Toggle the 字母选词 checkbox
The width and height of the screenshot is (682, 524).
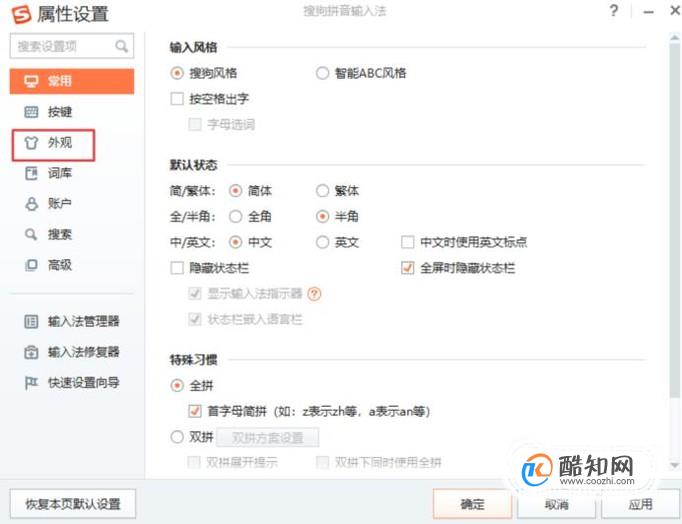point(194,124)
